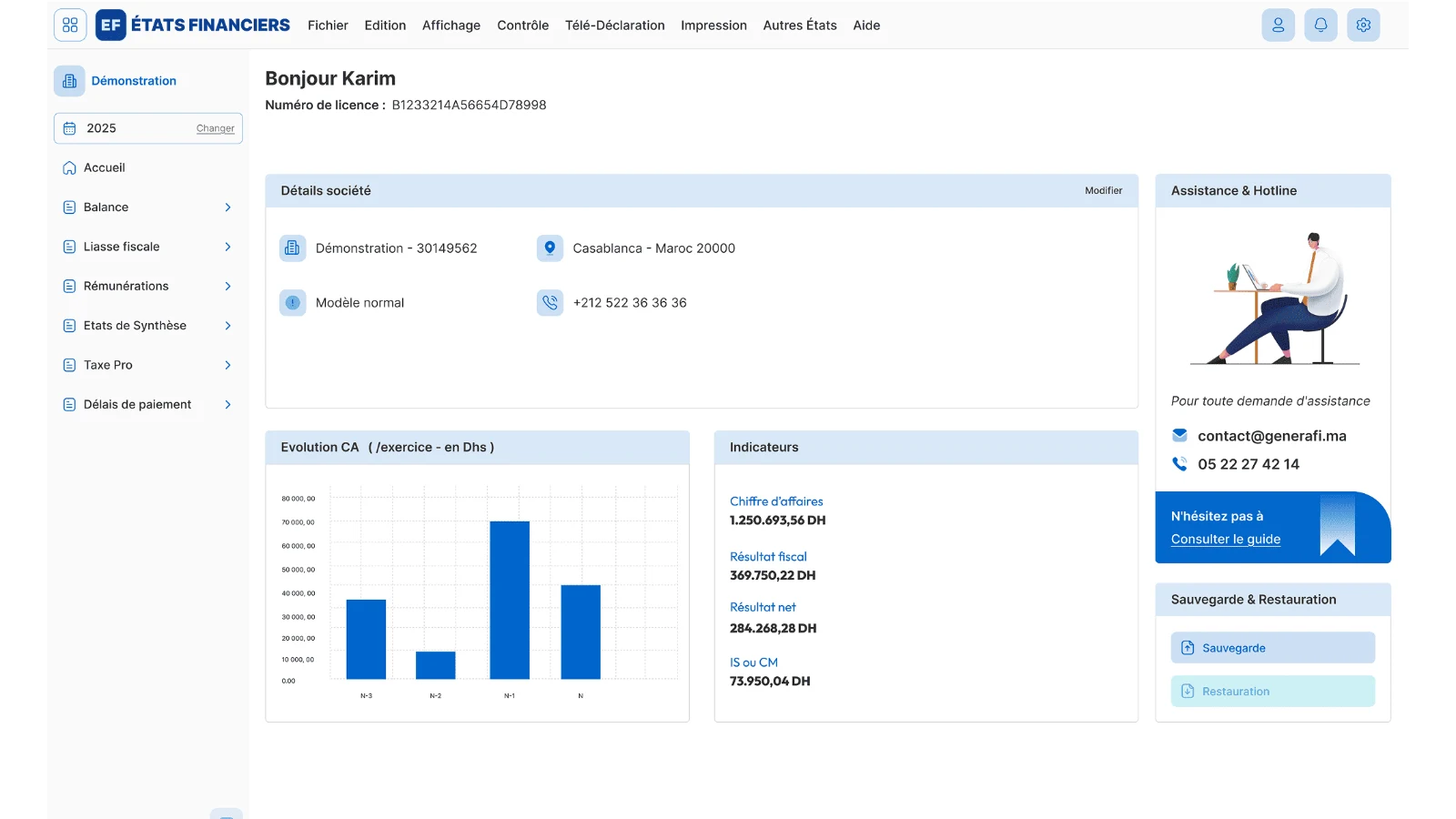Expand the Taxe Pro chevron

[x=227, y=365]
